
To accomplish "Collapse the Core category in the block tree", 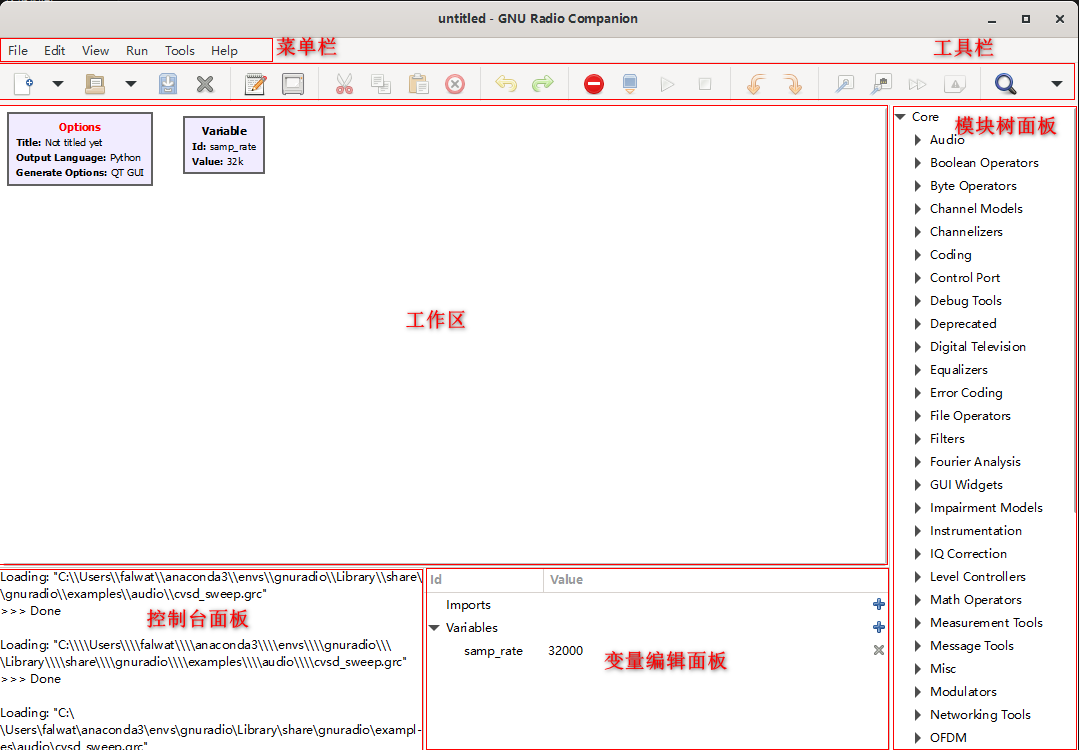I will 901,117.
